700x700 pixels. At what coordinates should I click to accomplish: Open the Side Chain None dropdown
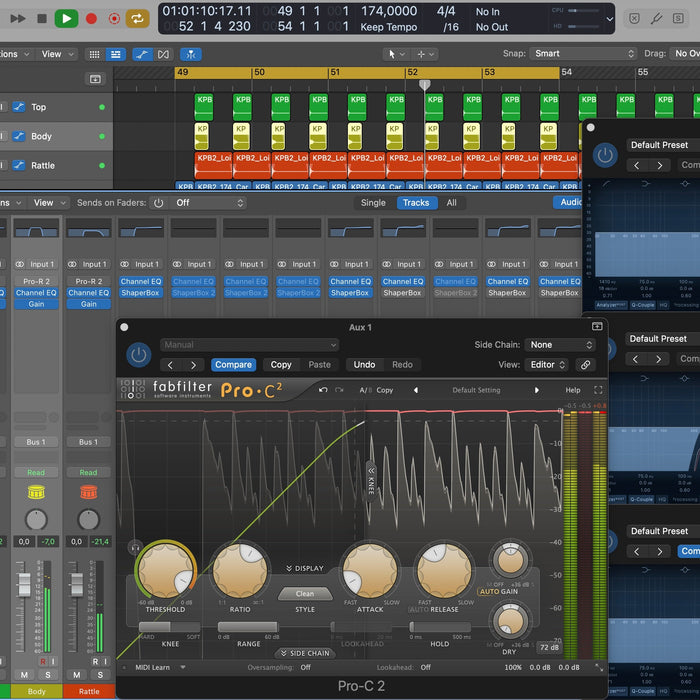(560, 345)
